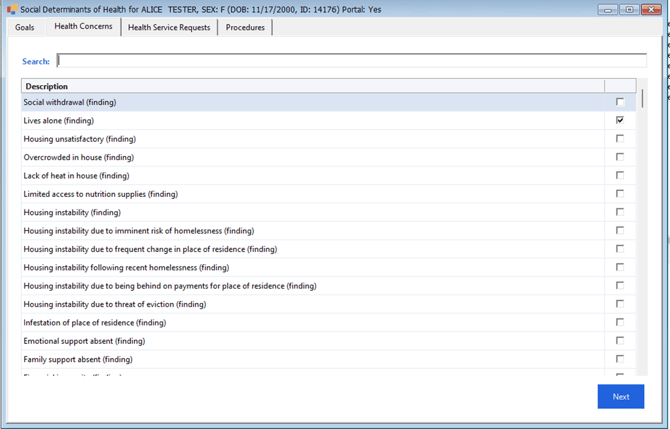Image resolution: width=670 pixels, height=429 pixels.
Task: Uncheck the Lives alone checkbox
Action: (x=620, y=120)
